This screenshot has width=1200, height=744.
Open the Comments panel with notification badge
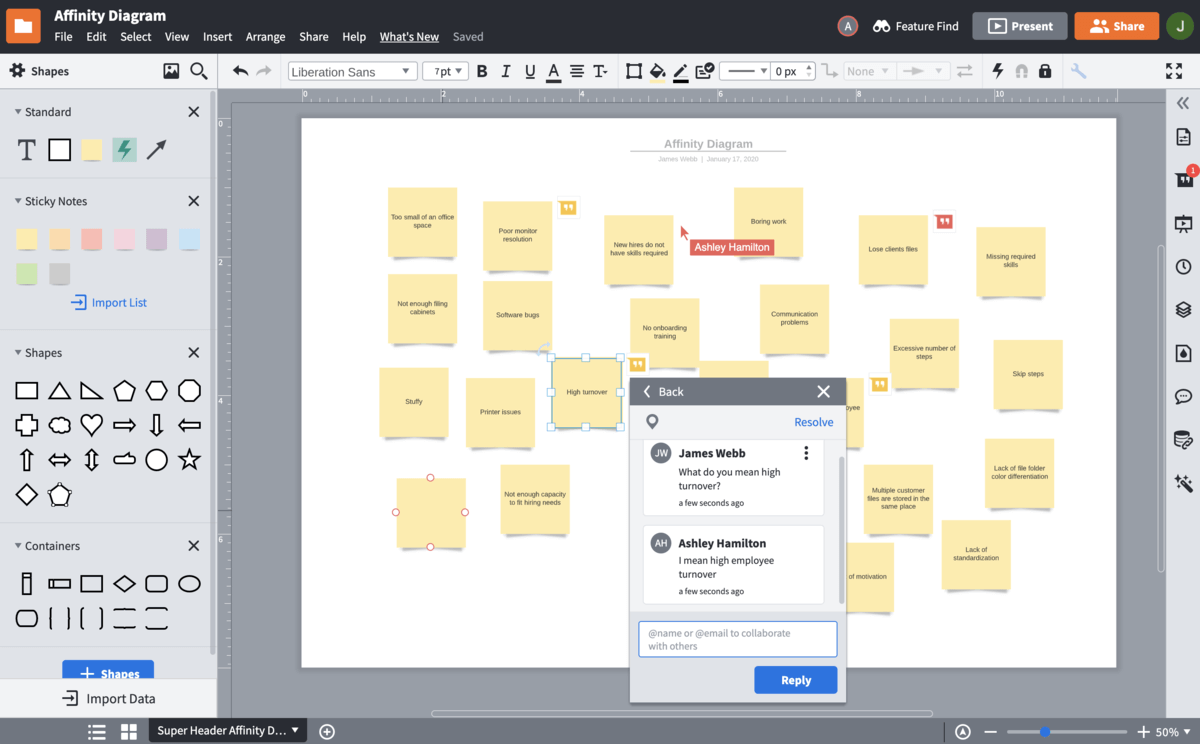[1184, 180]
